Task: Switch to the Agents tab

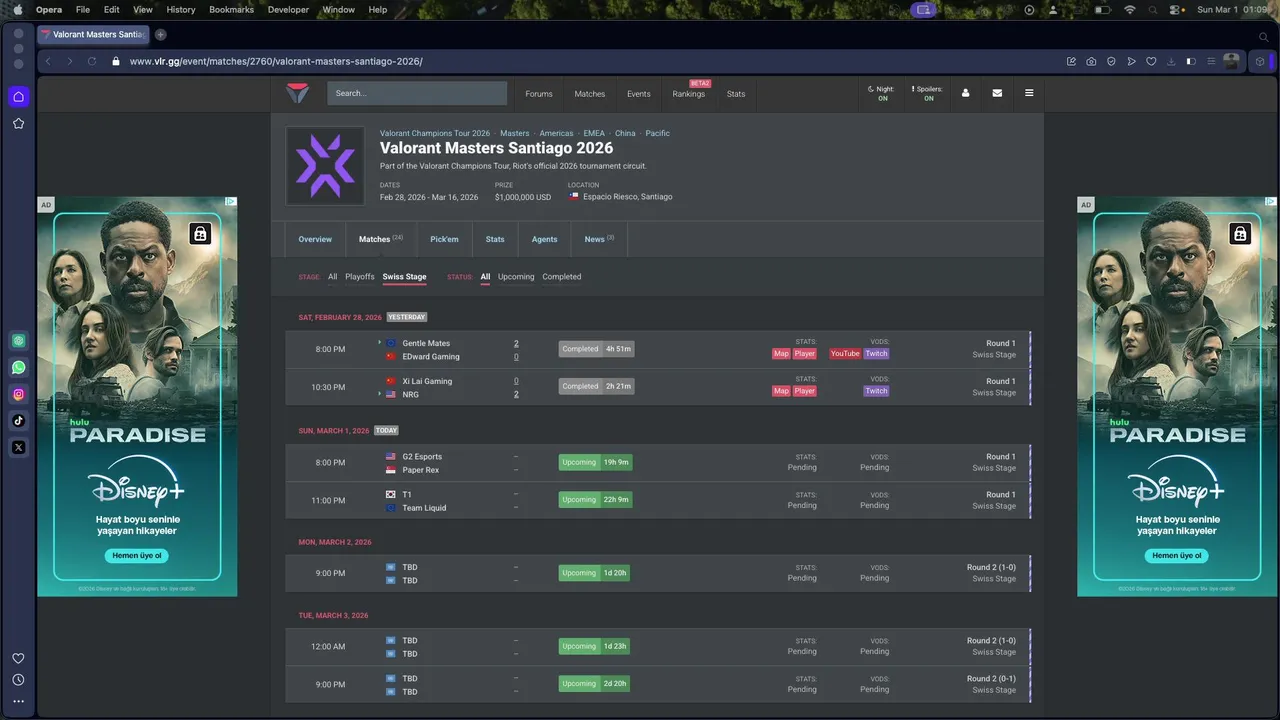Action: pos(545,239)
